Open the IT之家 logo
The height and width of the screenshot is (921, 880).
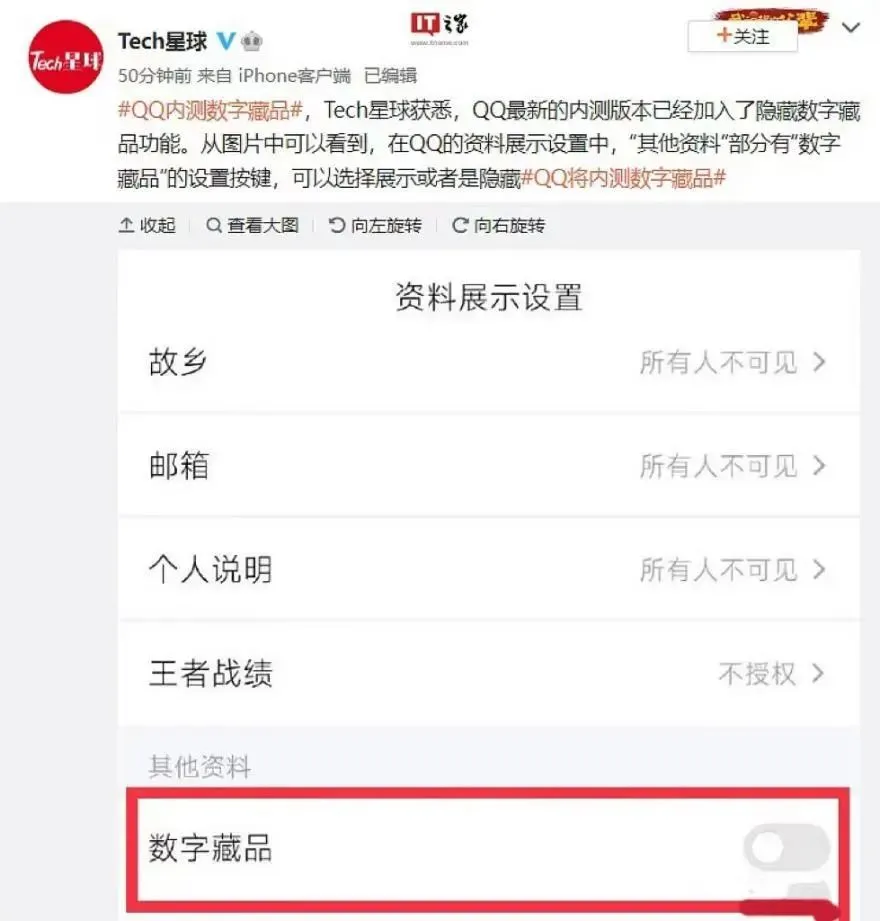(439, 28)
